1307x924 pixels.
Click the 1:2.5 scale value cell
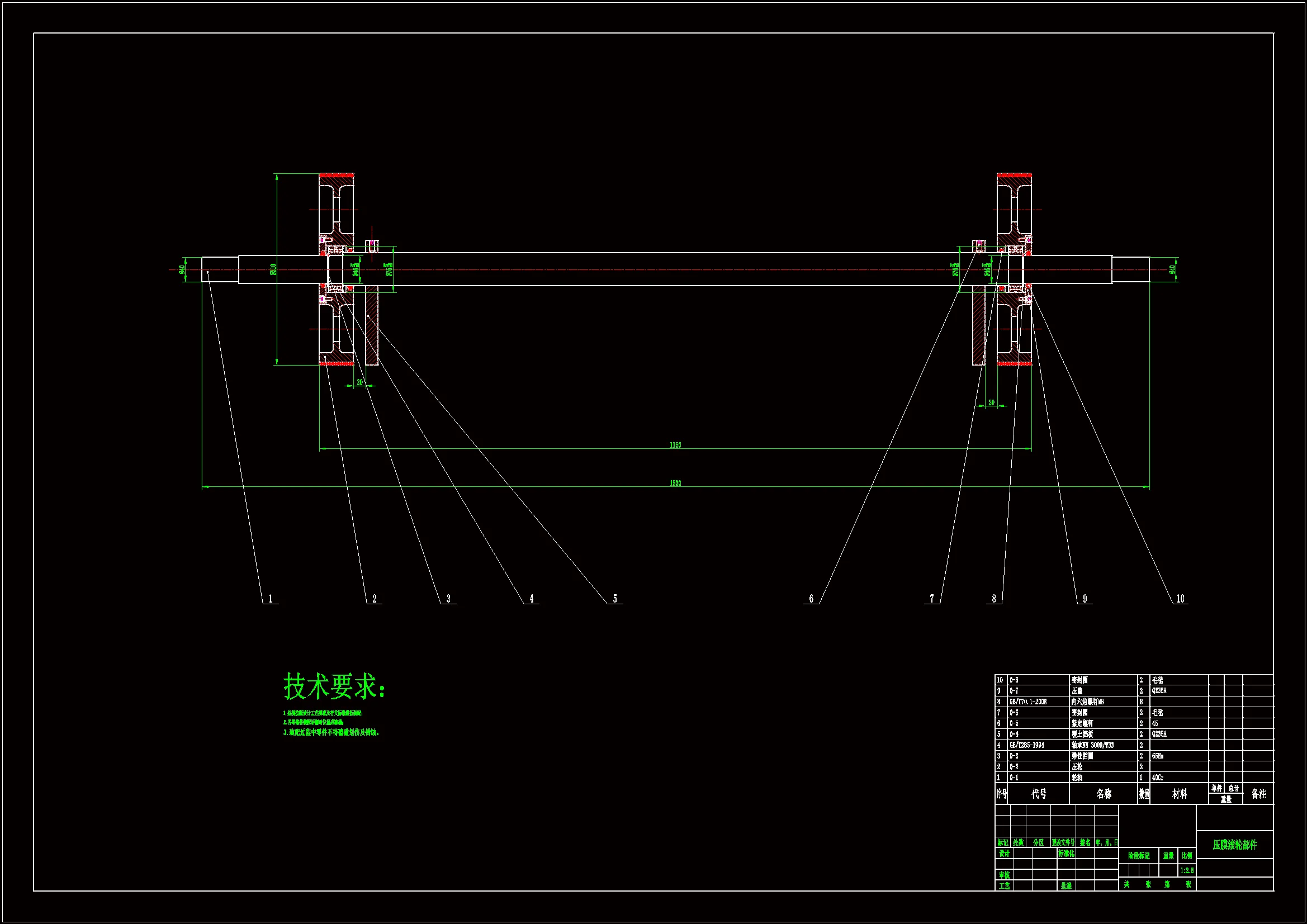(1187, 870)
